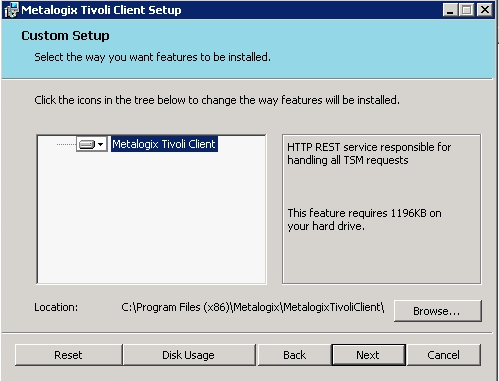The width and height of the screenshot is (499, 381).
Task: Click the 'Location:' label
Action: click(56, 307)
